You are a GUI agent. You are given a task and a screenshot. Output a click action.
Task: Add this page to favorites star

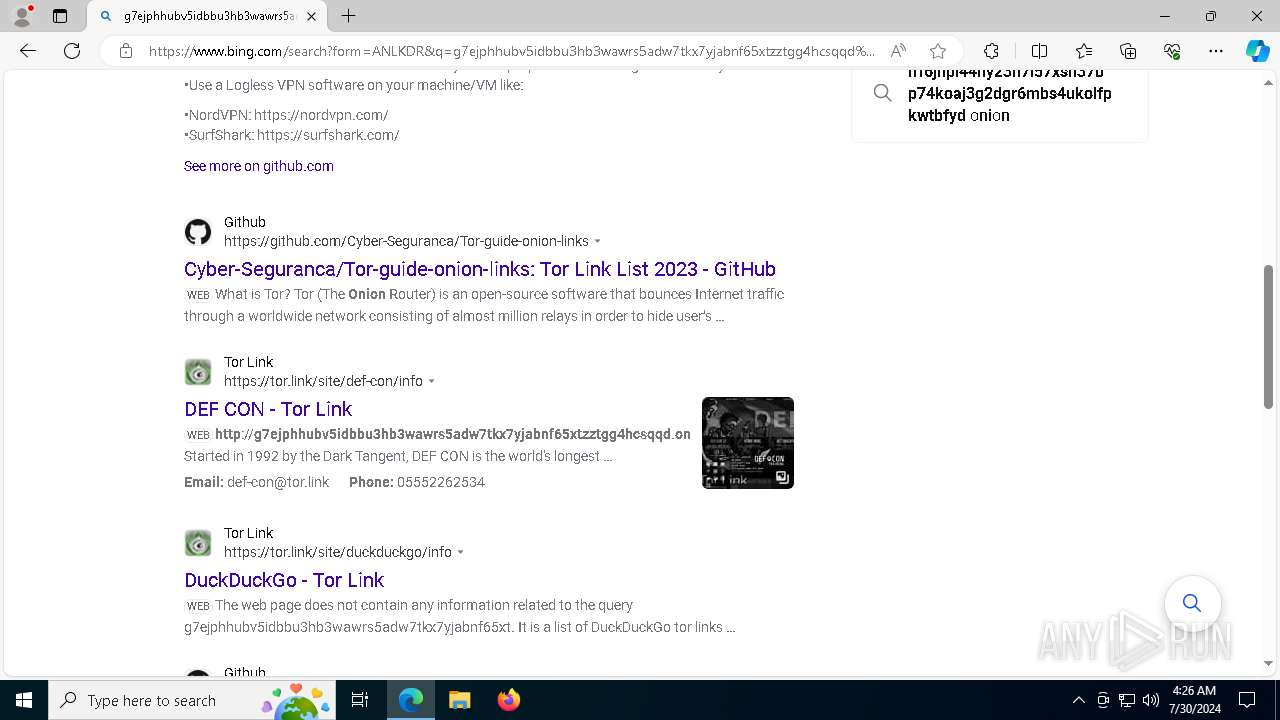pos(937,51)
